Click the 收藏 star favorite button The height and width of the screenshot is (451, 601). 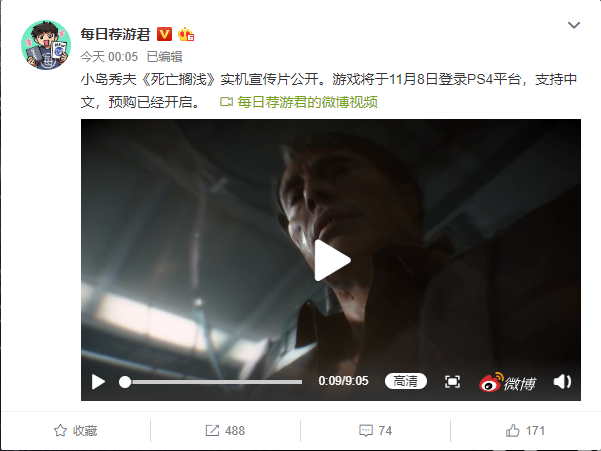tap(76, 431)
